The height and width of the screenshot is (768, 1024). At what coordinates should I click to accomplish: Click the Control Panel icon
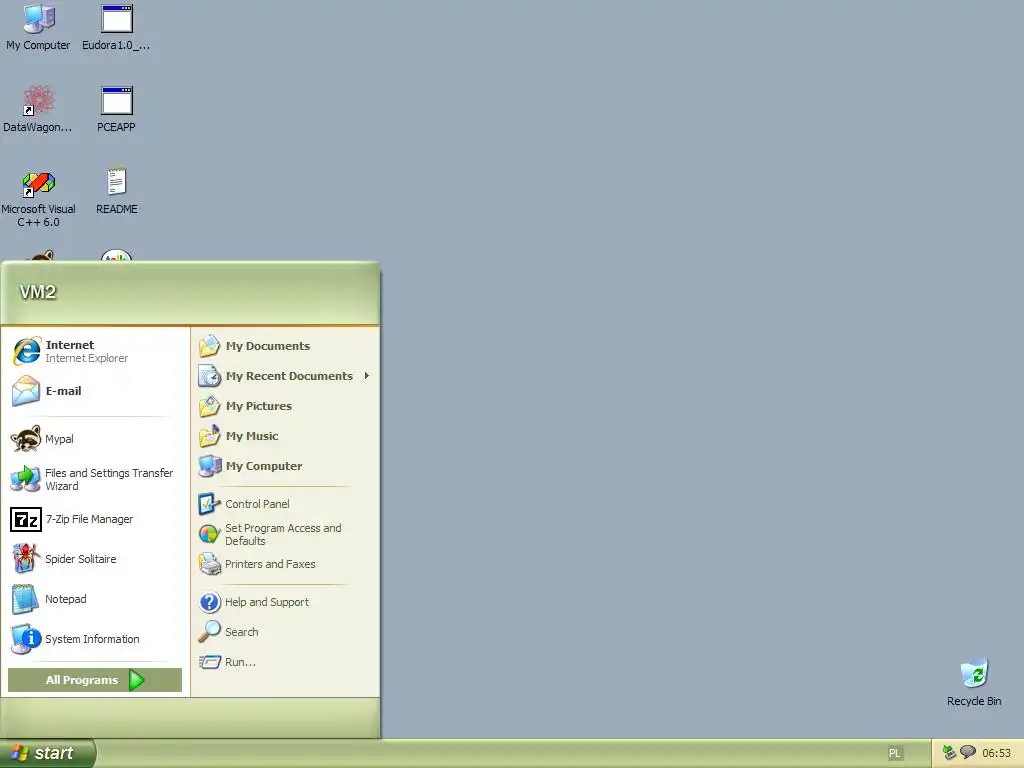[210, 504]
